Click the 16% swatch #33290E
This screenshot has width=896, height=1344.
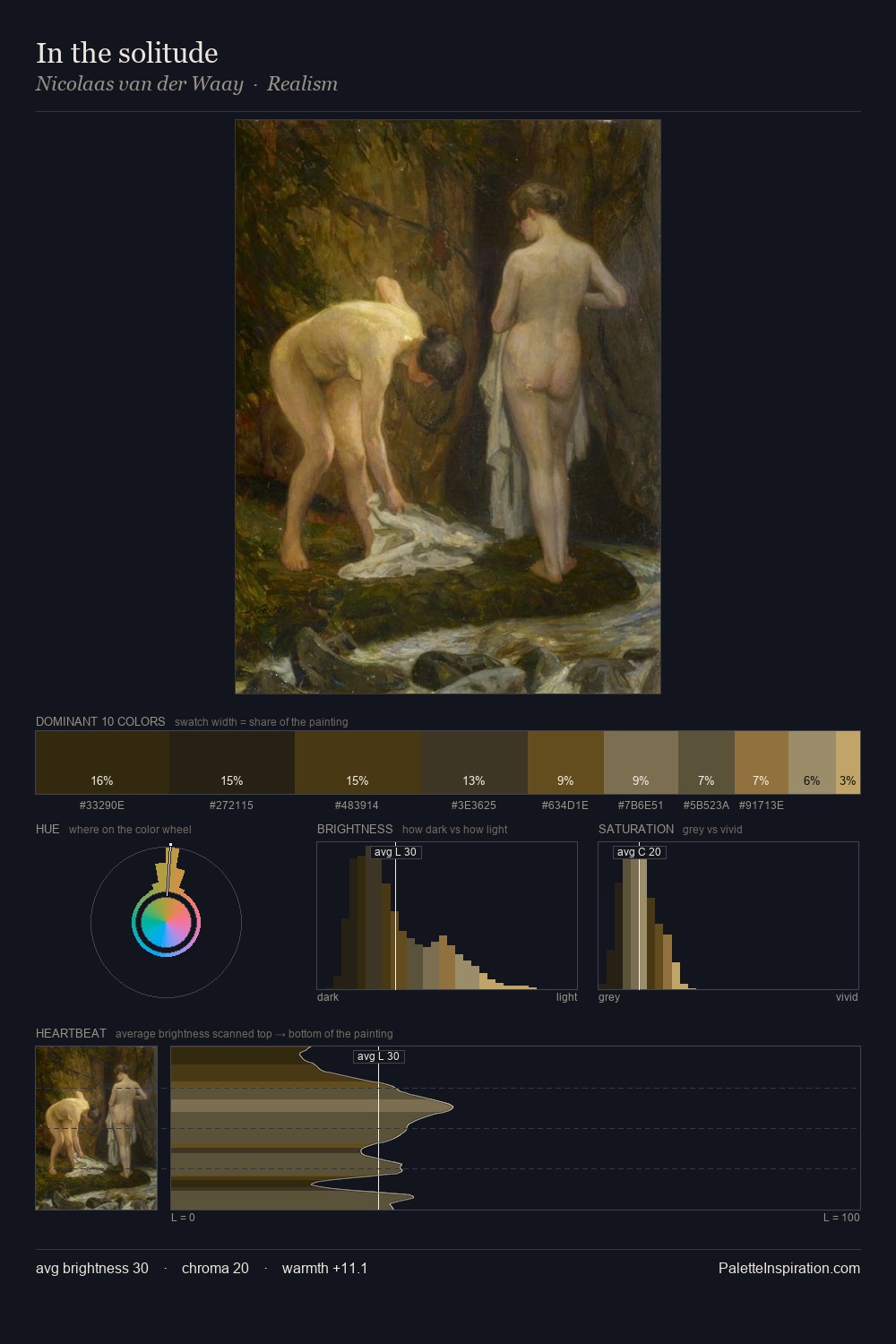tap(102, 762)
